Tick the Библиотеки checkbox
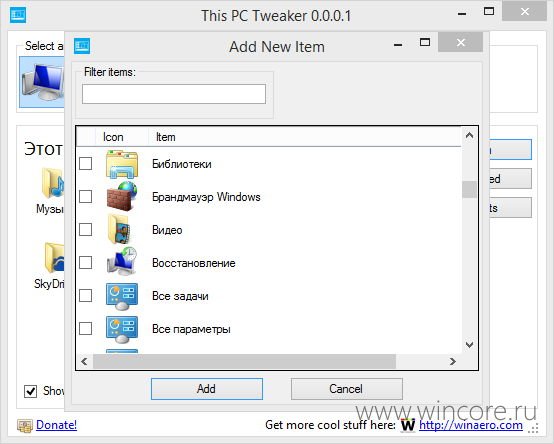 86,164
